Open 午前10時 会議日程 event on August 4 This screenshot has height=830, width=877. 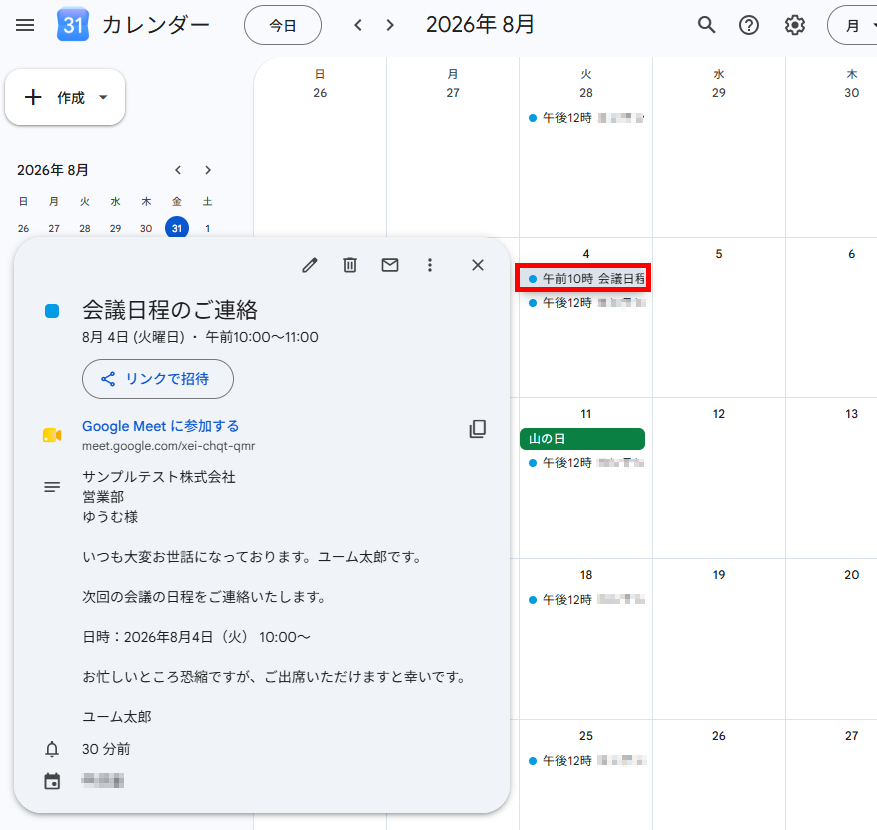[x=583, y=279]
